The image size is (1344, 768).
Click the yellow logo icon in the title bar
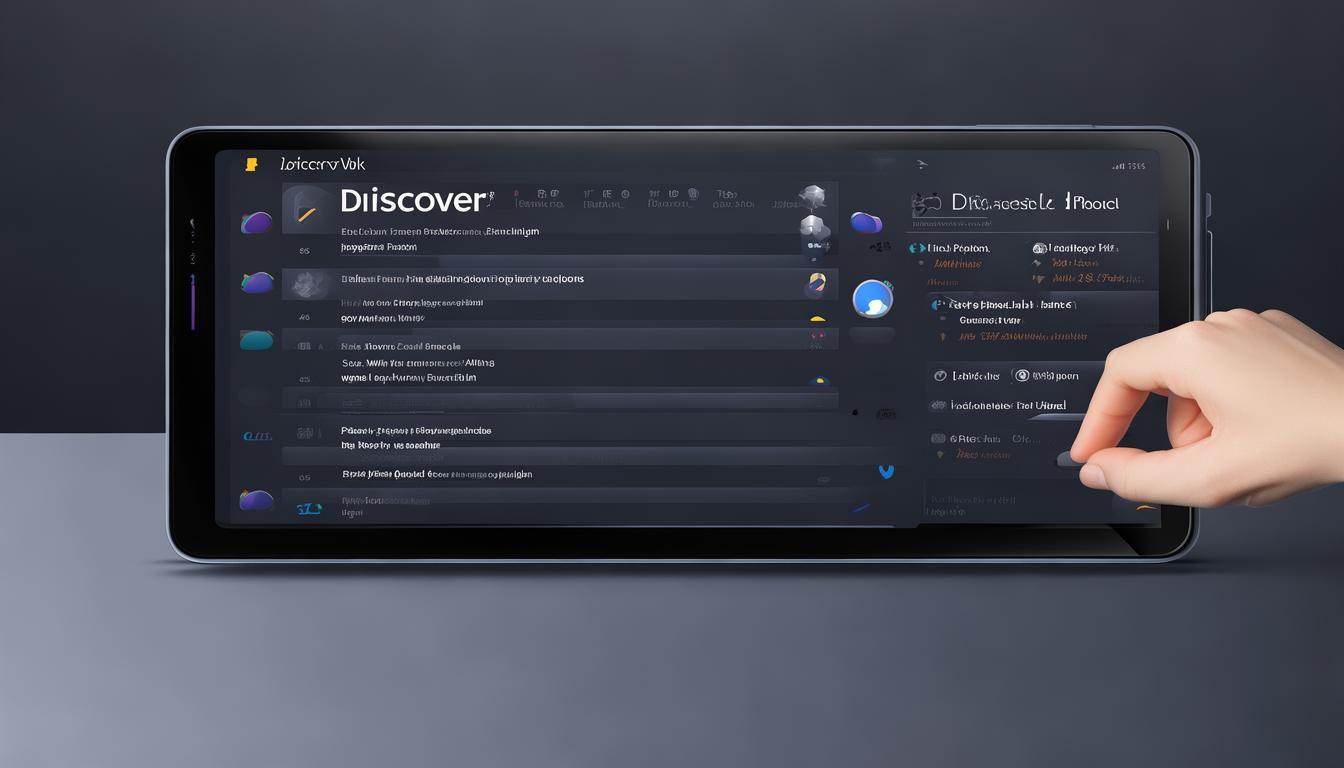[251, 164]
